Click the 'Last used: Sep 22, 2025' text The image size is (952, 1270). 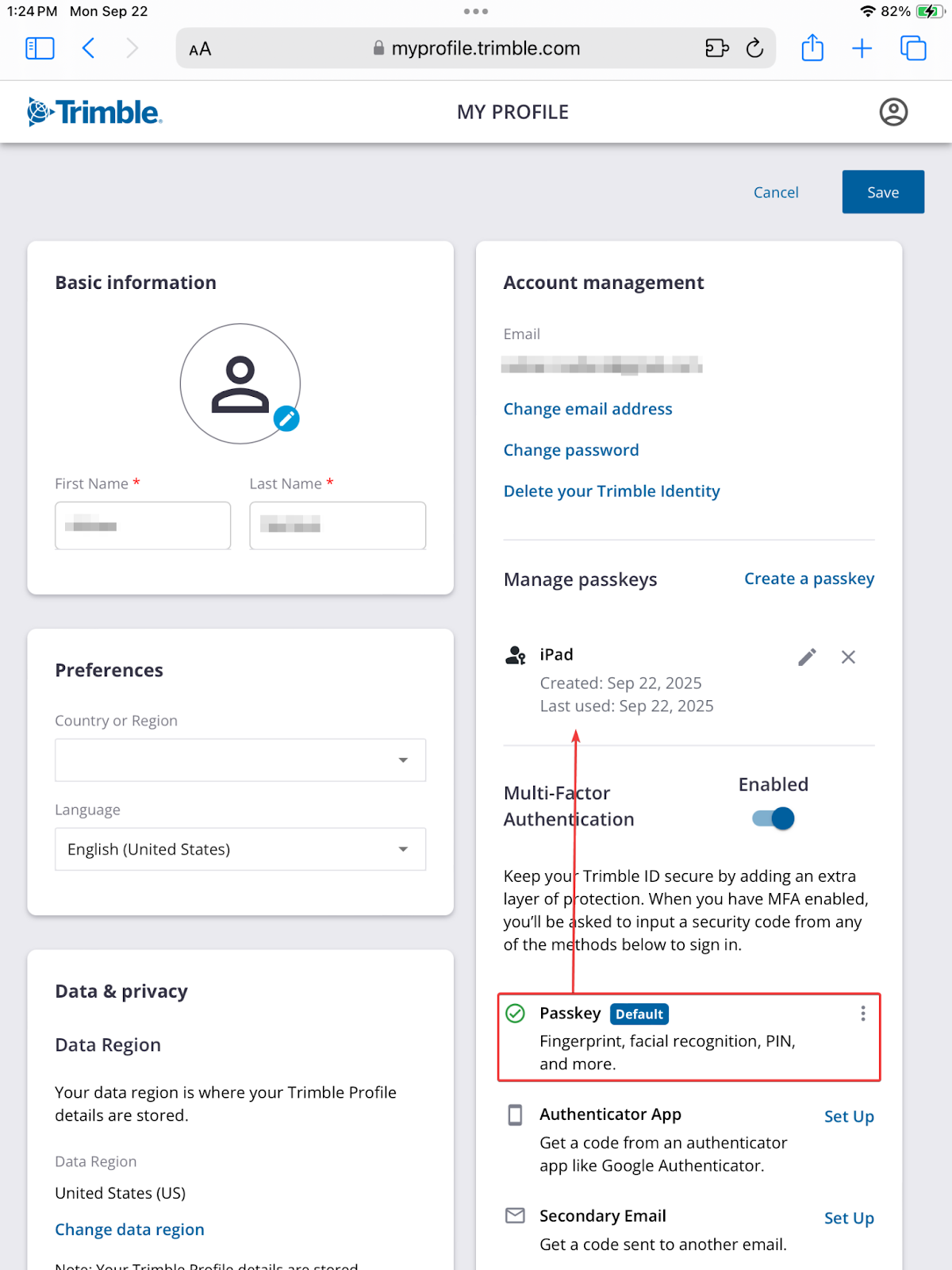tap(627, 706)
